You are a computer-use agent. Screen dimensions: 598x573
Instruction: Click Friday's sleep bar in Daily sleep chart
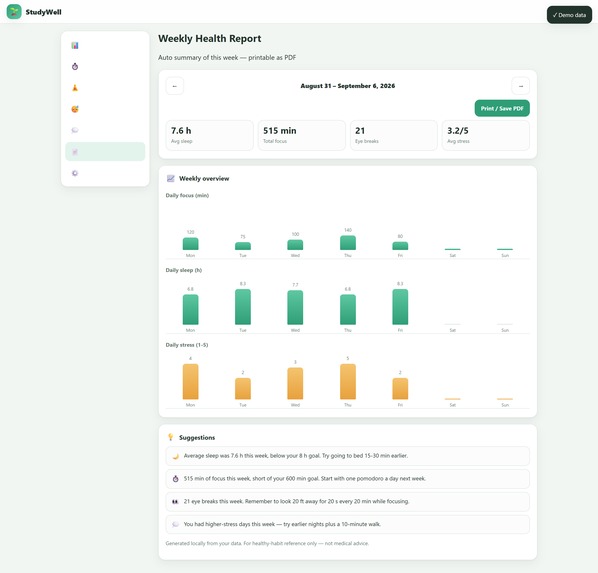click(x=400, y=307)
